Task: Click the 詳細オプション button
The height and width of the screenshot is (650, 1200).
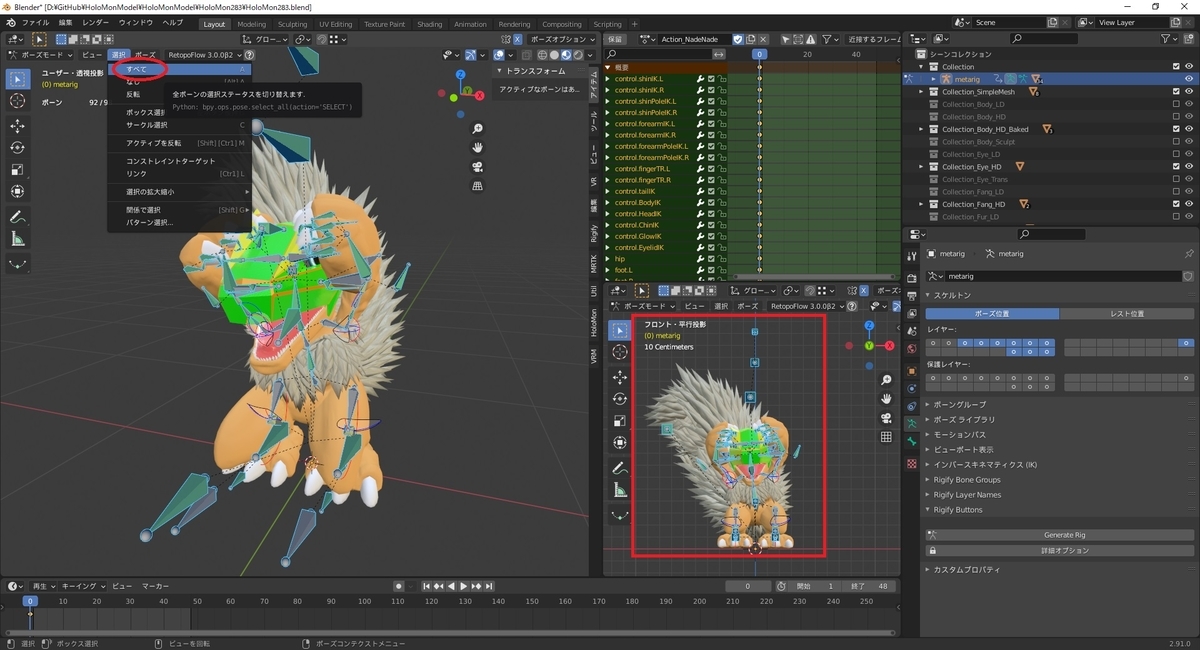Action: [x=1058, y=550]
